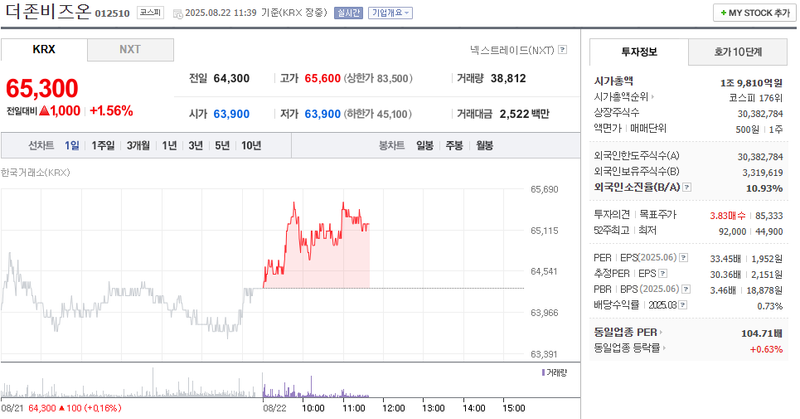Click the intraday red price line chart
The width and height of the screenshot is (800, 419).
(316, 245)
